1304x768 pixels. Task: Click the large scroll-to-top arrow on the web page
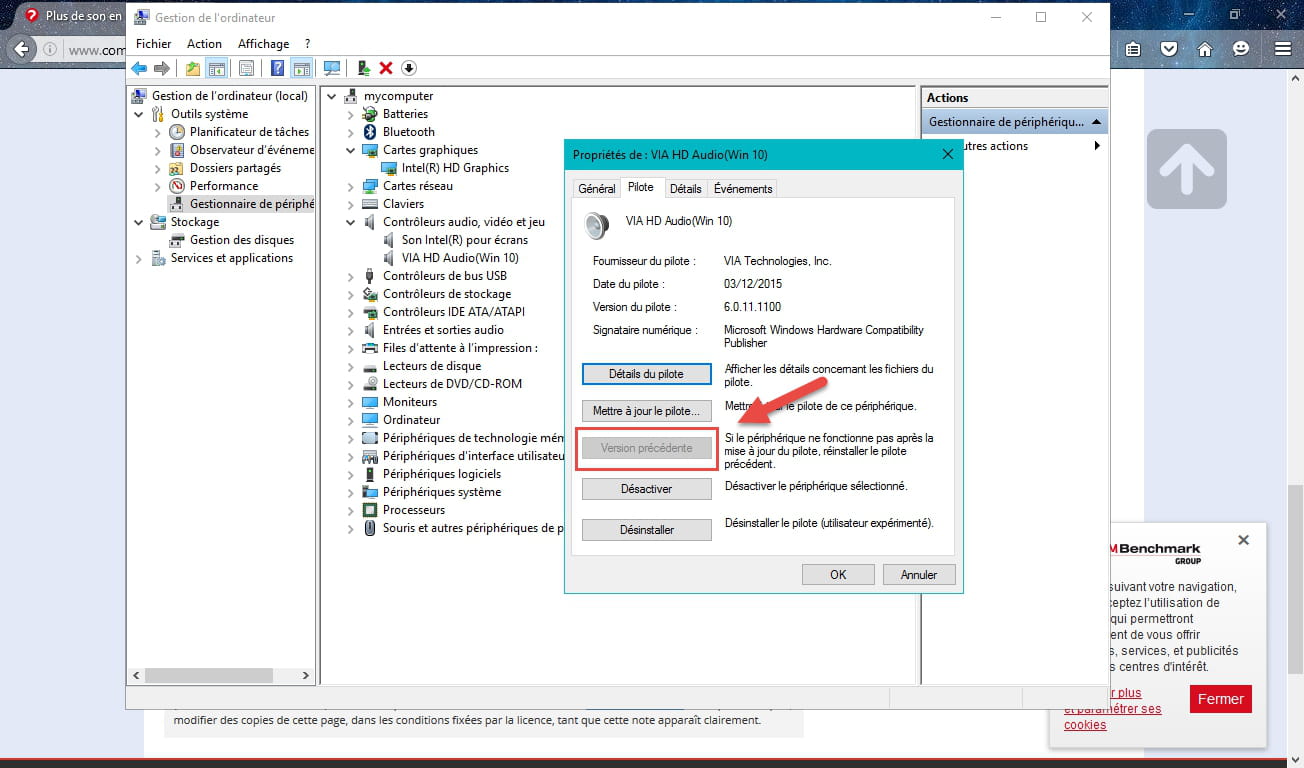click(x=1187, y=169)
